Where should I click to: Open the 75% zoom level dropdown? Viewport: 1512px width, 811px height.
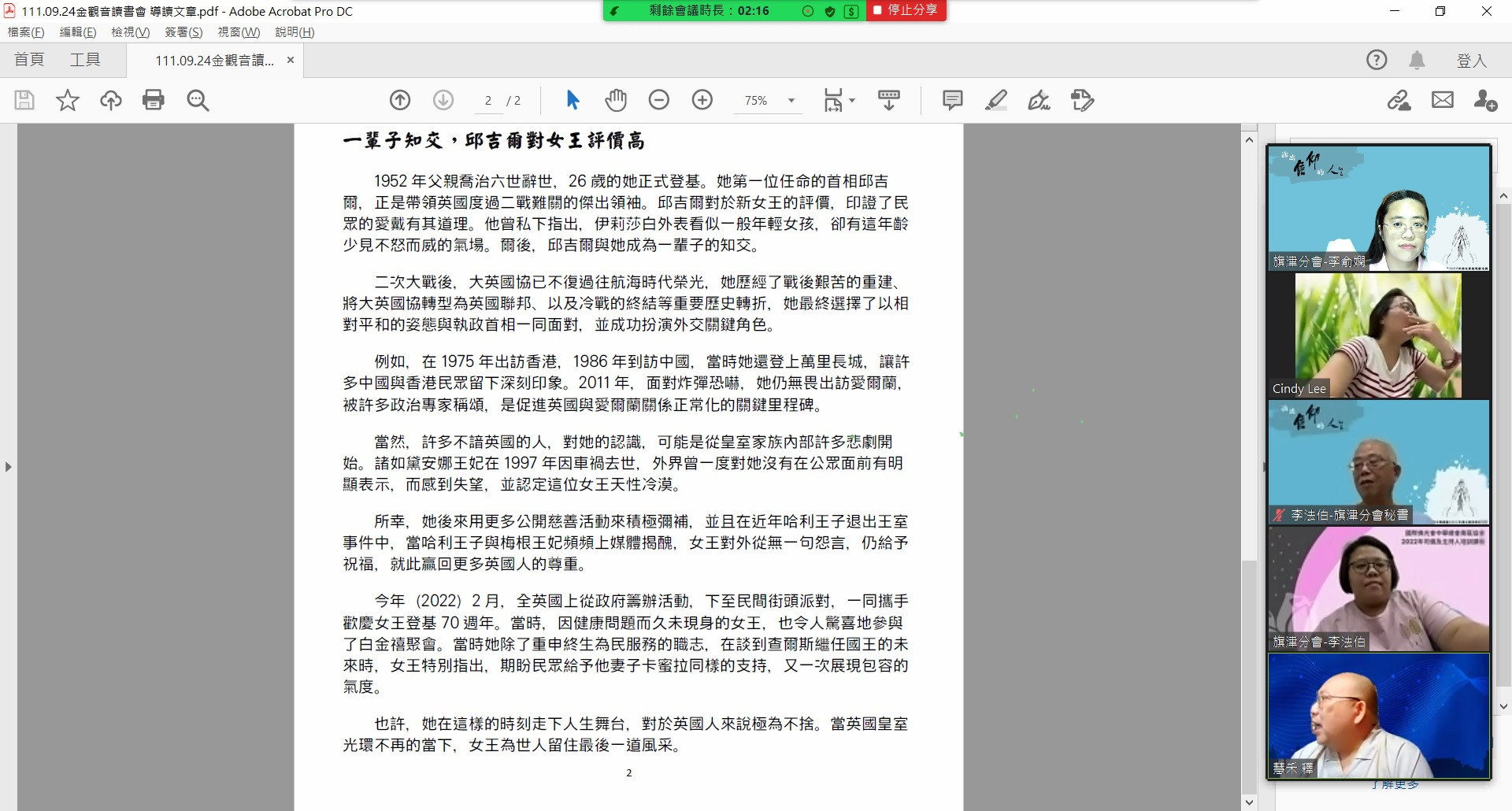tap(791, 101)
